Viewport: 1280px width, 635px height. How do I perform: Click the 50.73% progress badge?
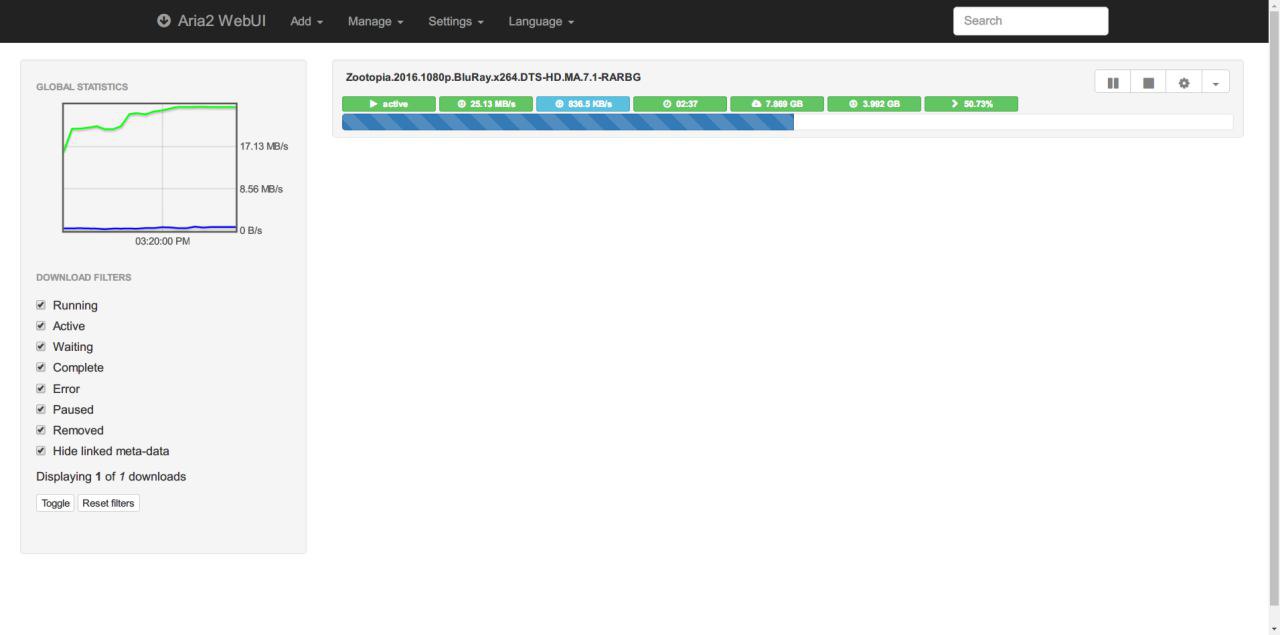(971, 104)
